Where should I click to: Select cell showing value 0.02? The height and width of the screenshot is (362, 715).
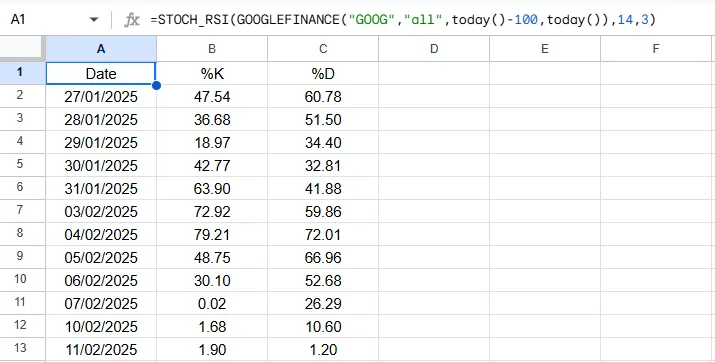tap(212, 304)
